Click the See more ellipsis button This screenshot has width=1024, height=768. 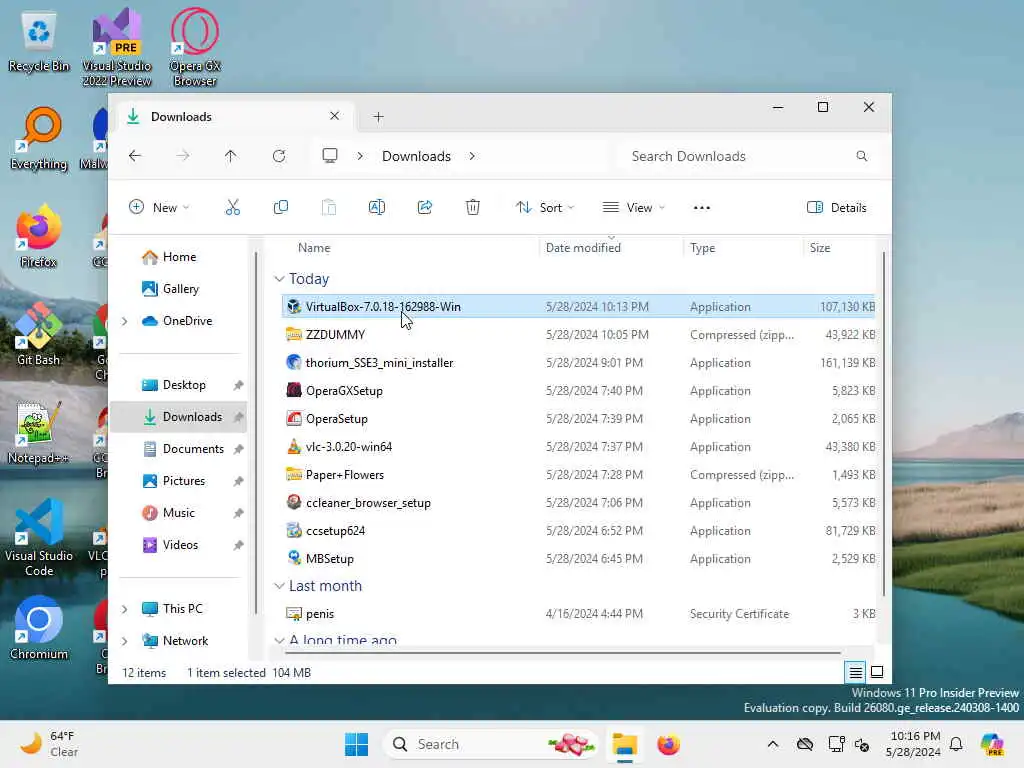(x=701, y=208)
